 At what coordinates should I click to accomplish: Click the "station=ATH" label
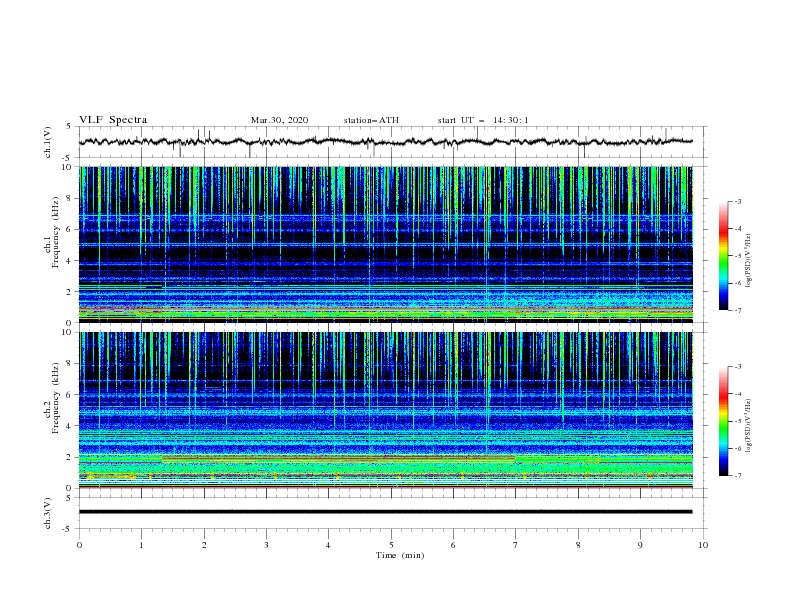(x=371, y=120)
